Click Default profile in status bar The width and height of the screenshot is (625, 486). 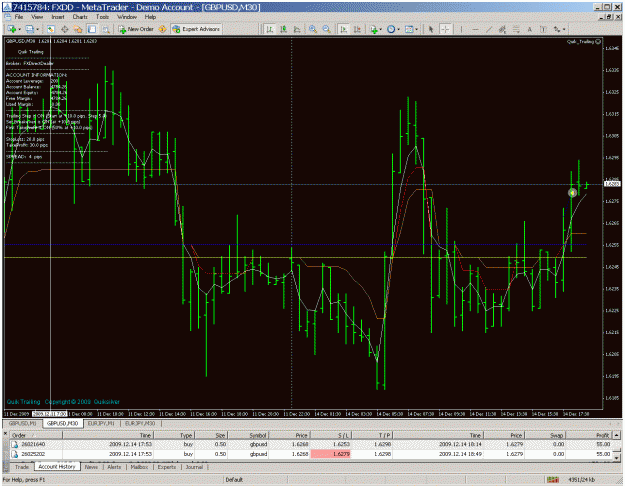[234, 480]
